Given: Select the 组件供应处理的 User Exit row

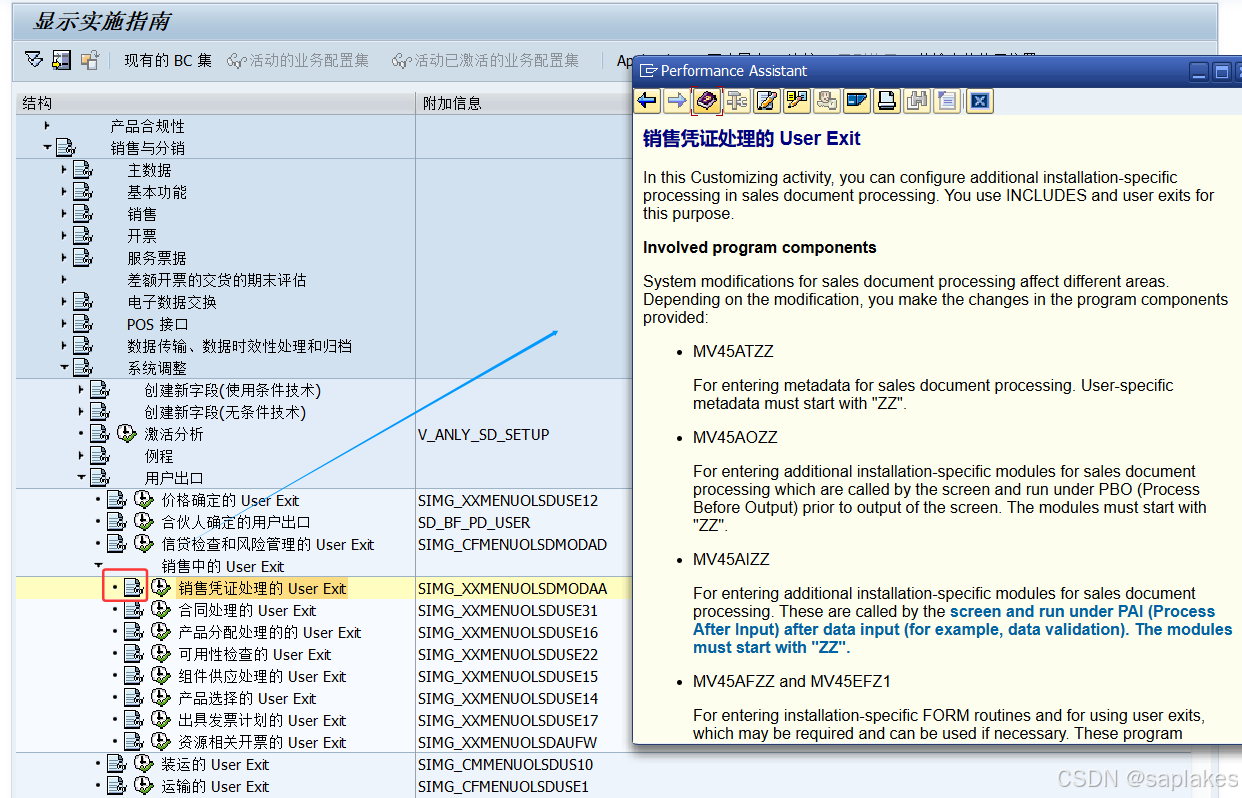Looking at the screenshot, I should (262, 676).
